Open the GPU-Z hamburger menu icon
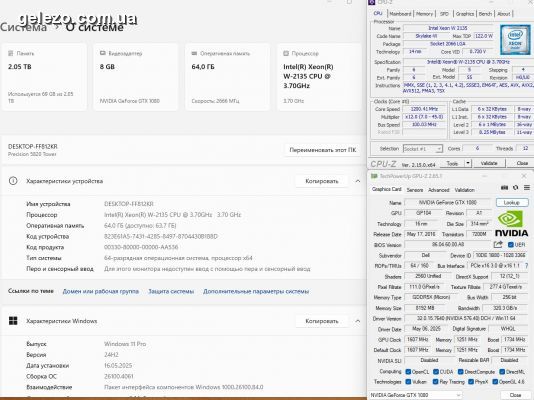The height and width of the screenshot is (400, 534). [x=527, y=188]
